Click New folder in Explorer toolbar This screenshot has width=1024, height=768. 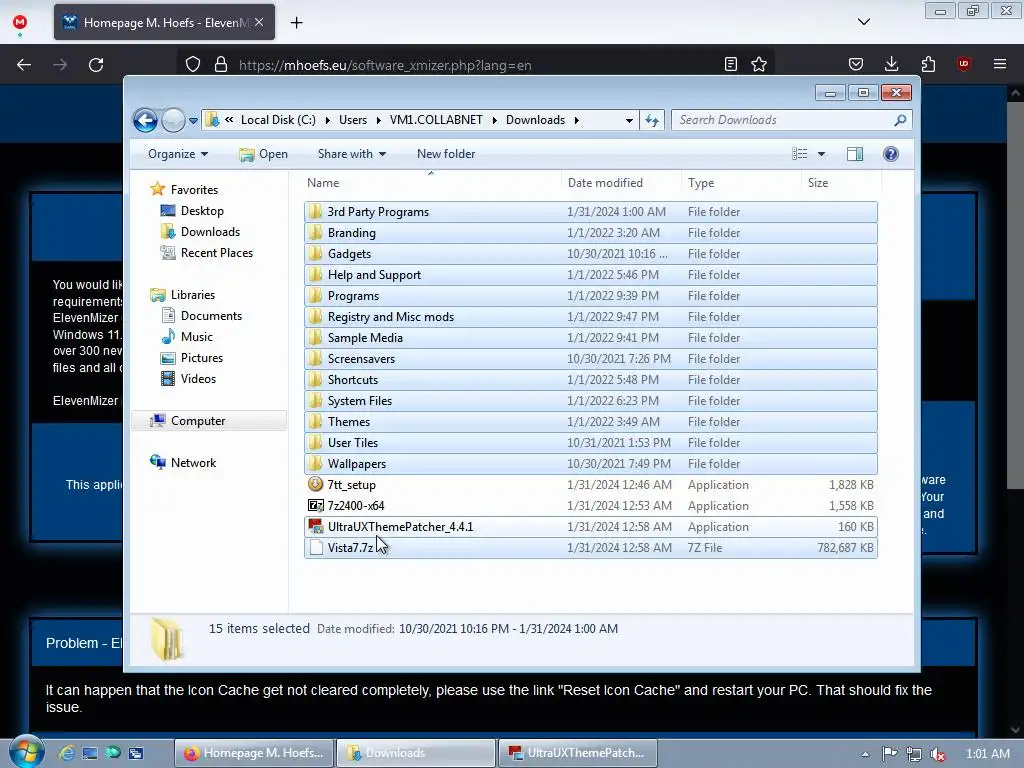tap(446, 154)
